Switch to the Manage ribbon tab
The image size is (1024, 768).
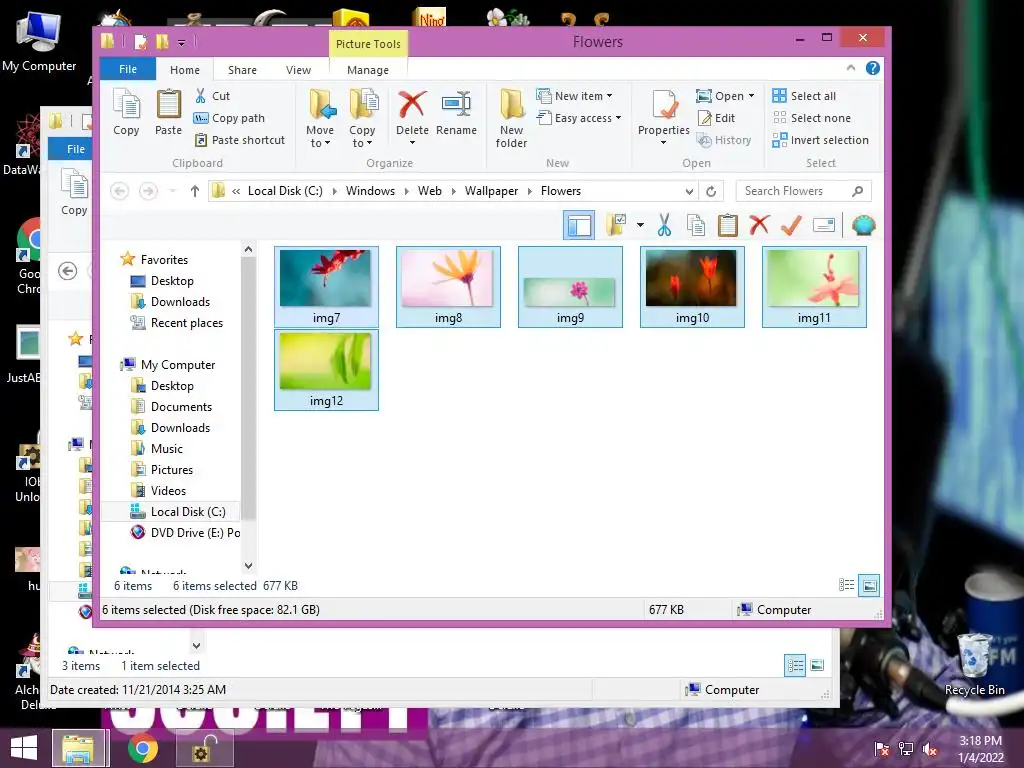click(x=368, y=70)
